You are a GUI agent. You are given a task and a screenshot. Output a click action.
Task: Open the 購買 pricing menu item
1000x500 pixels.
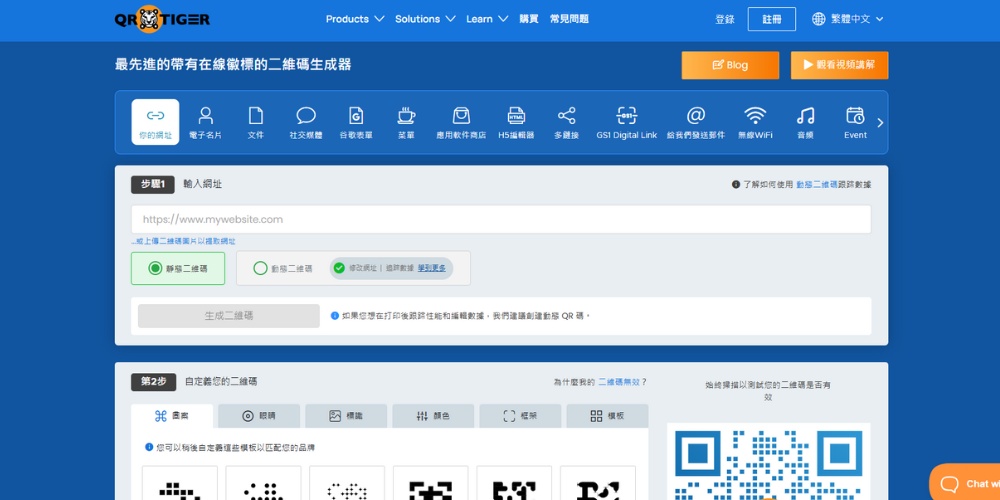tap(529, 19)
